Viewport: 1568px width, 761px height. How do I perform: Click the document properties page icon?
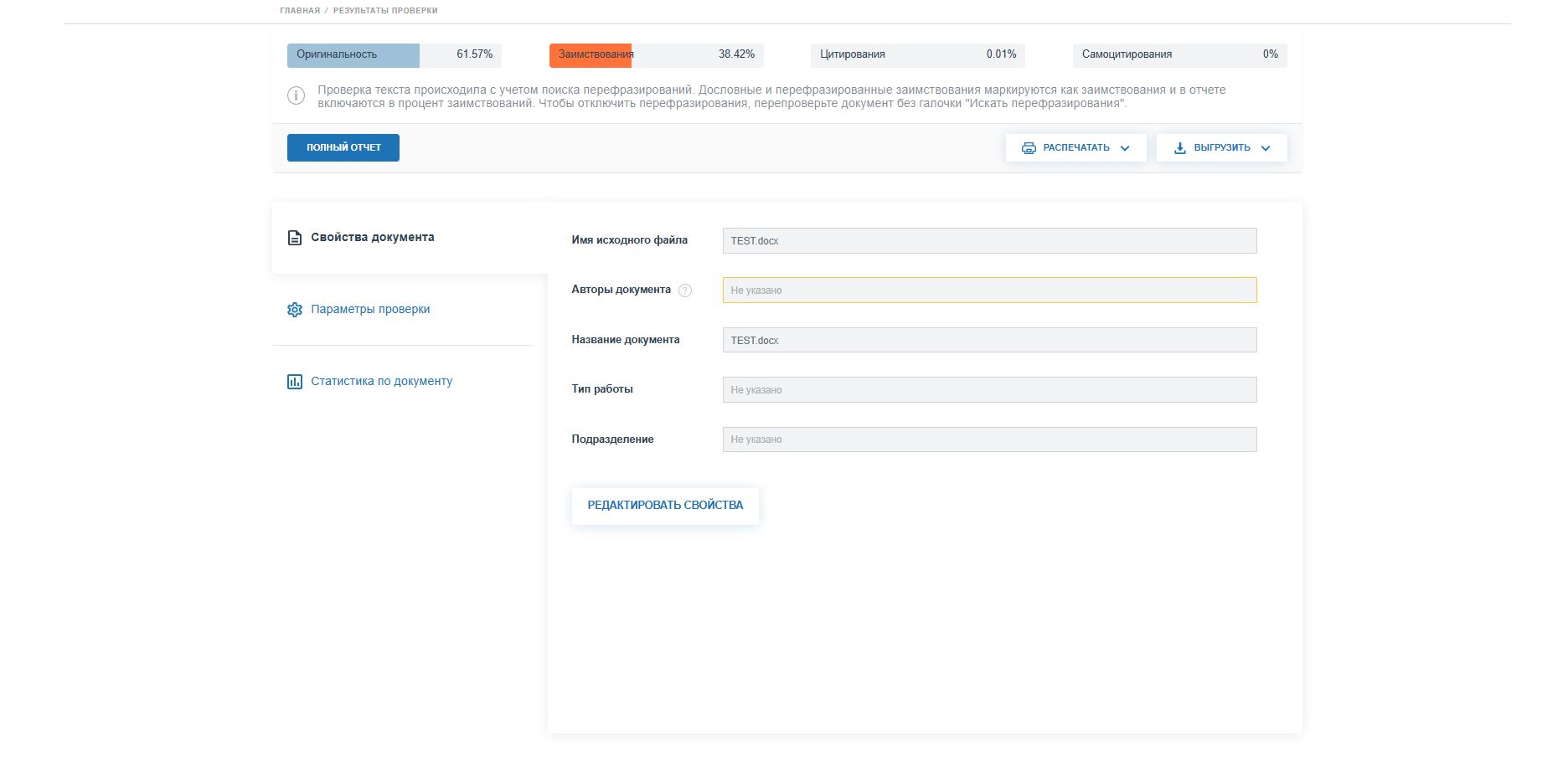tap(295, 238)
